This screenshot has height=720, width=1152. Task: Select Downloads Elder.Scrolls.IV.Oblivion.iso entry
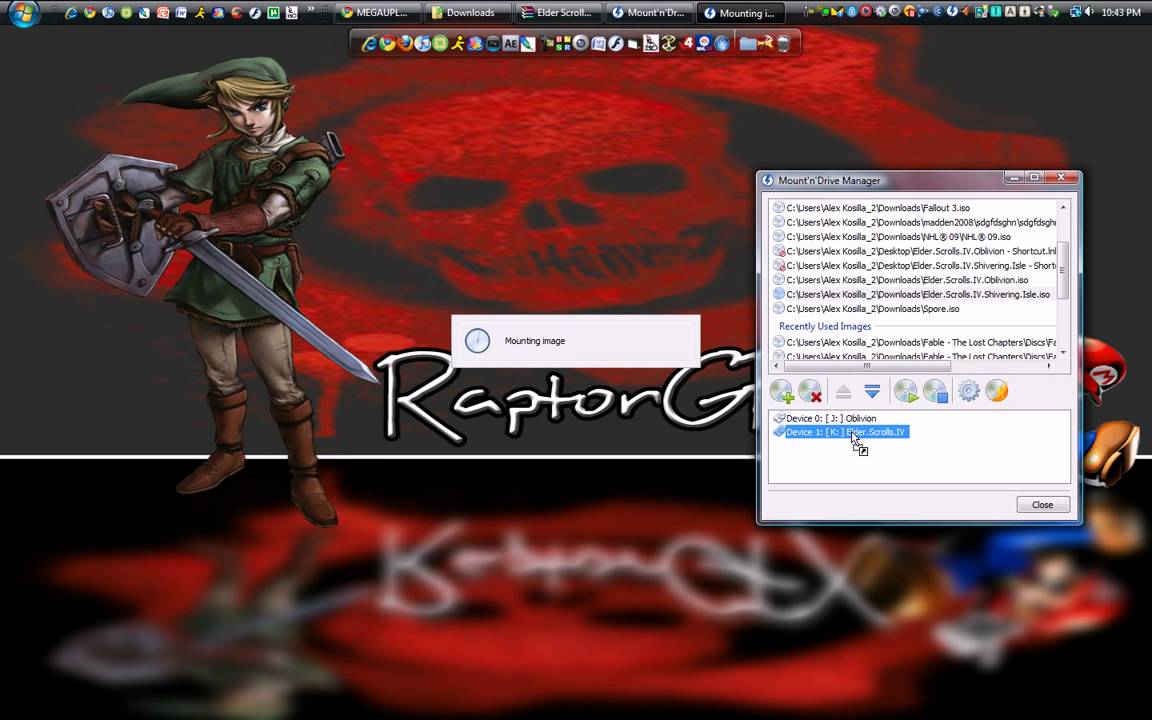tap(901, 280)
